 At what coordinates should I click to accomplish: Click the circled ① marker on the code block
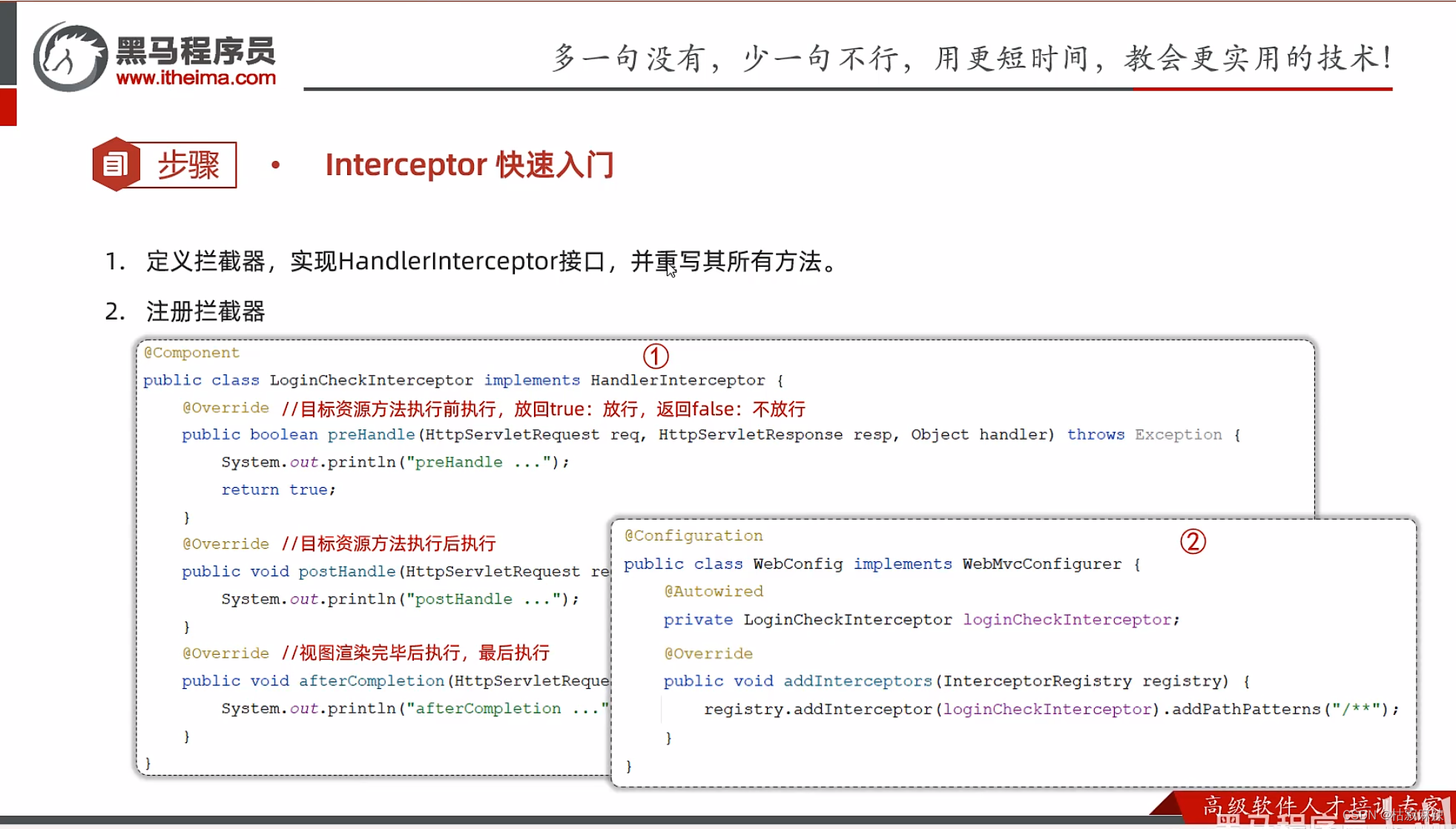[x=655, y=357]
